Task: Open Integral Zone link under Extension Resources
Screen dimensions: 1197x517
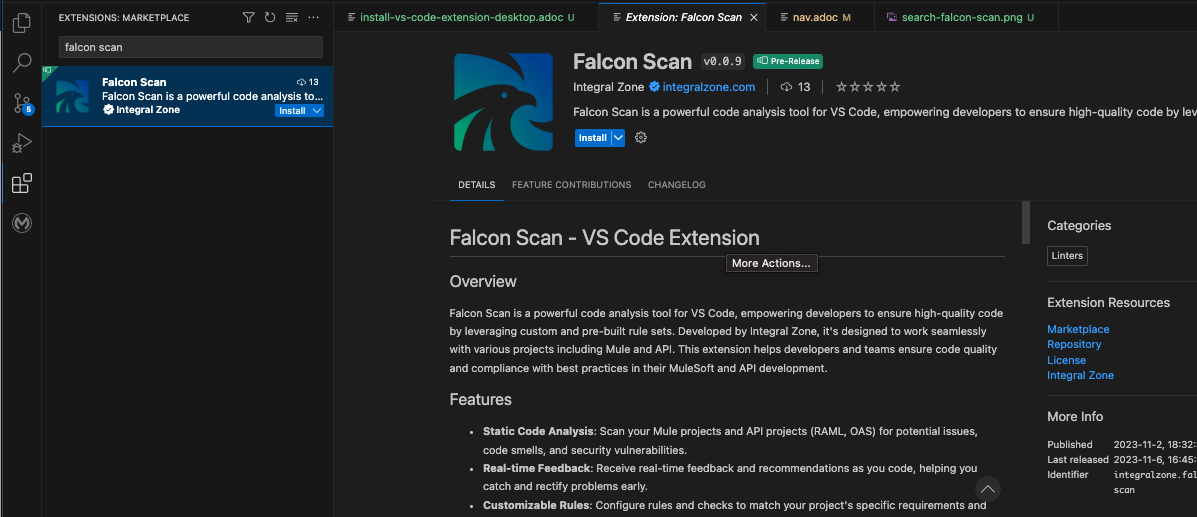Action: click(1080, 375)
